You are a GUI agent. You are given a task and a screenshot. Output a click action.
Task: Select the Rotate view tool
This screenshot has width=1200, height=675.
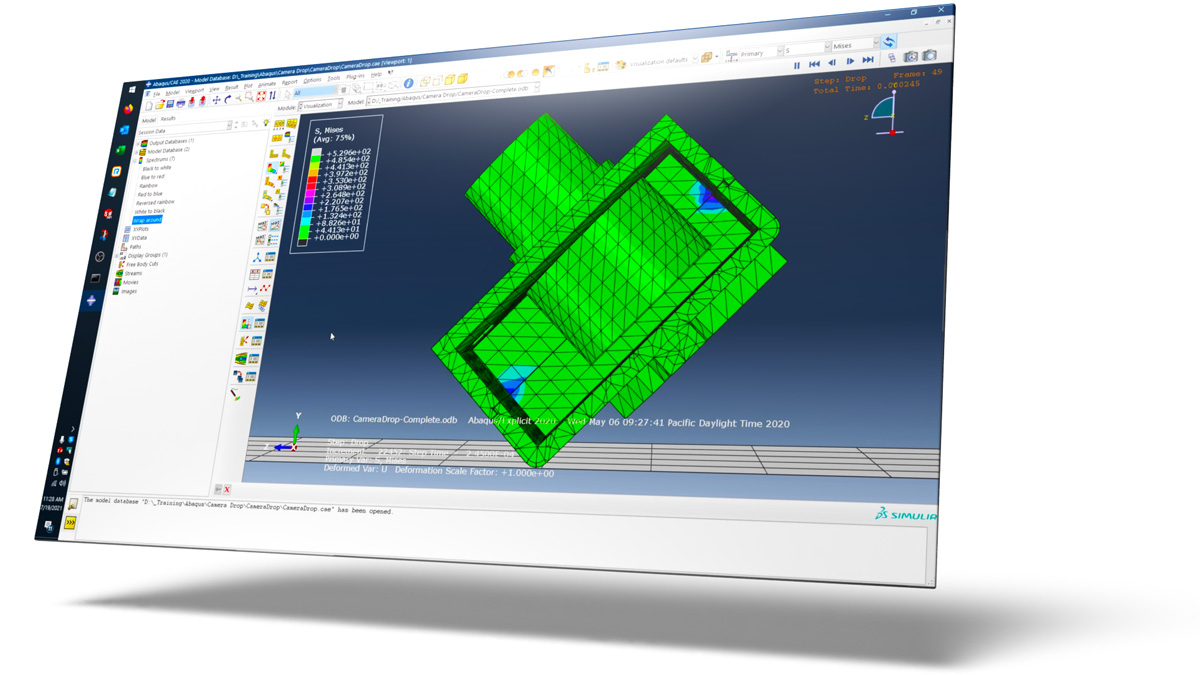227,100
